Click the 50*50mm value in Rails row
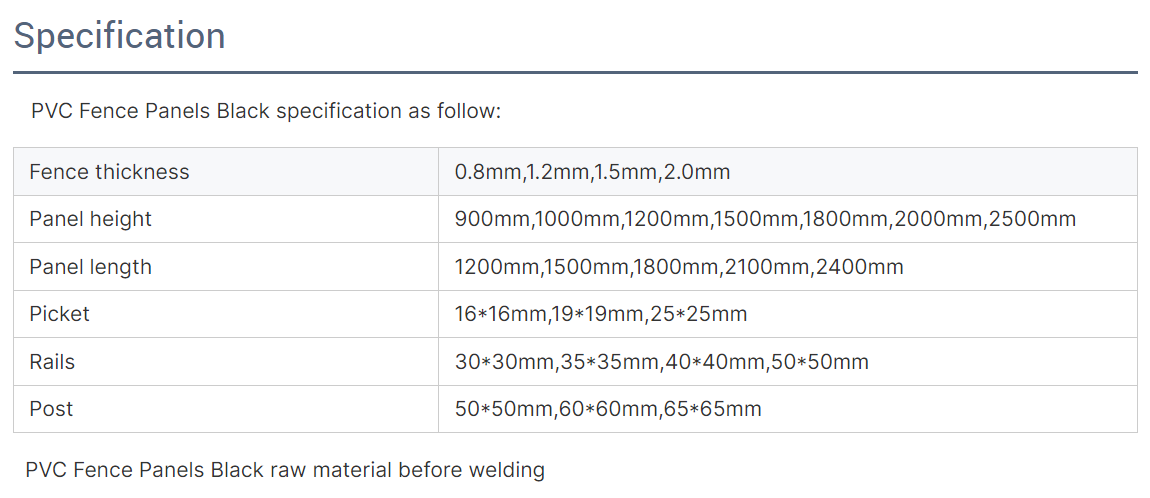Viewport: 1150px width, 498px height. coord(821,362)
